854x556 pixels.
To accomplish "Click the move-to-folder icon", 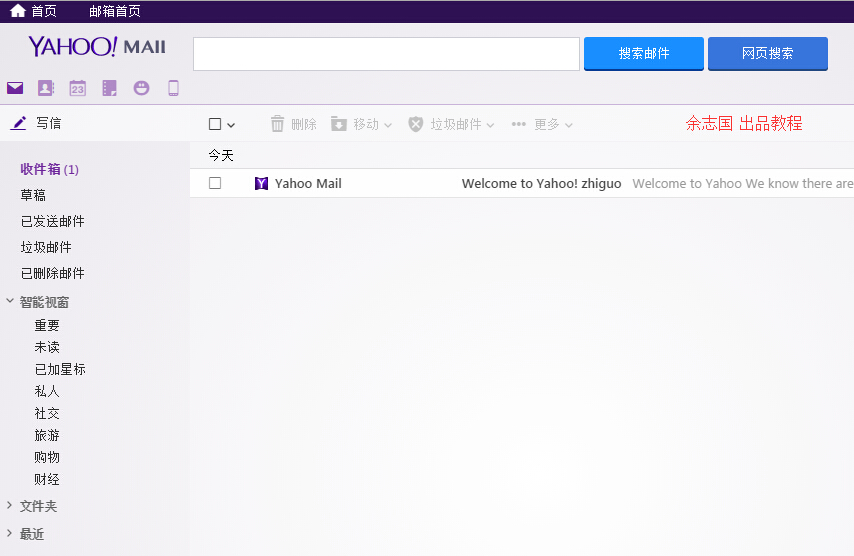I will click(339, 124).
